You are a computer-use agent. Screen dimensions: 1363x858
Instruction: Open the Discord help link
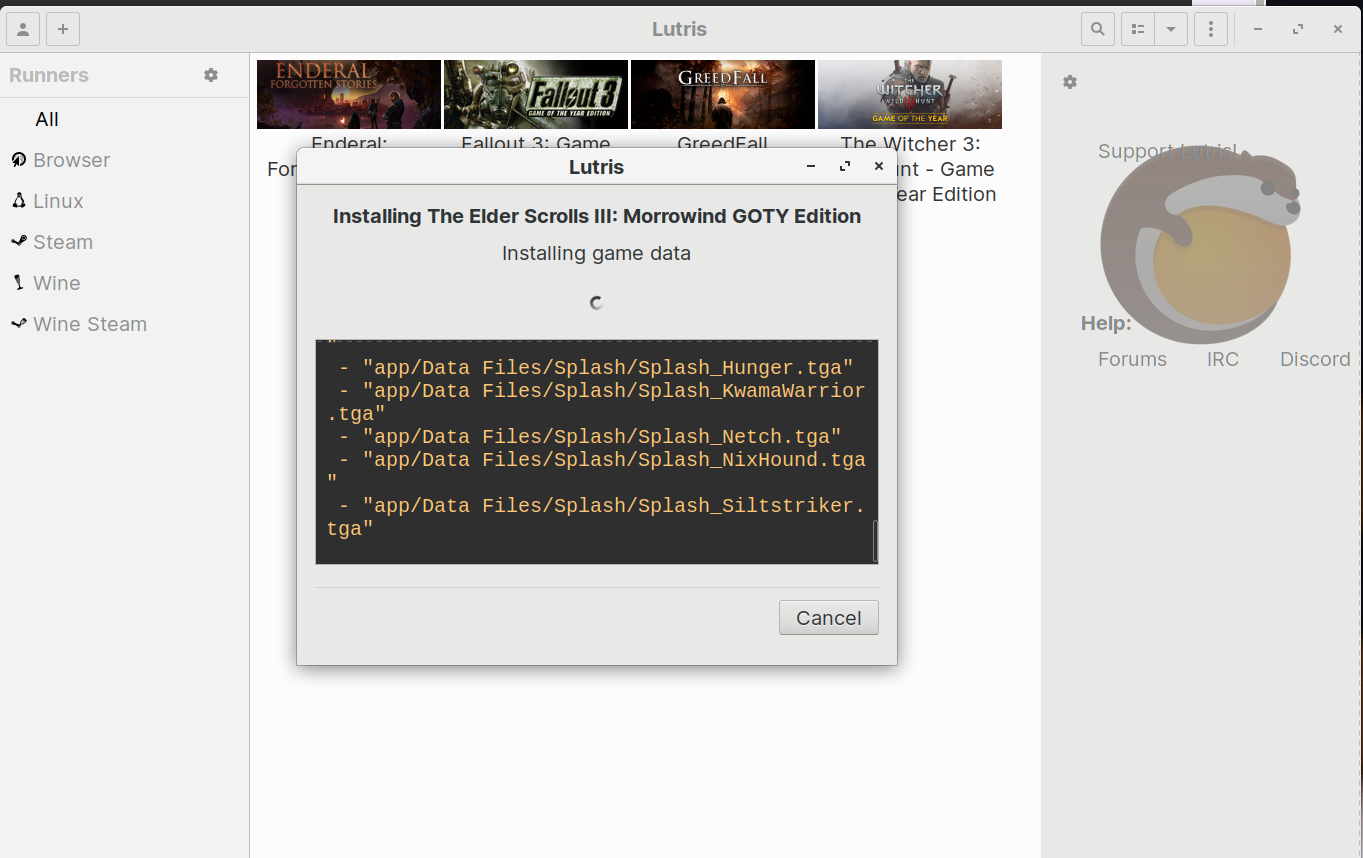point(1314,359)
